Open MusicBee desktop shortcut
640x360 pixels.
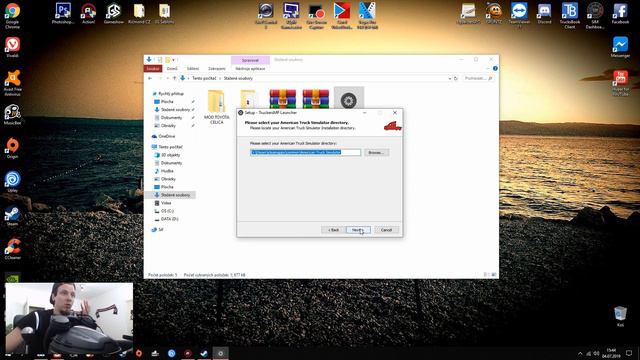pyautogui.click(x=12, y=114)
